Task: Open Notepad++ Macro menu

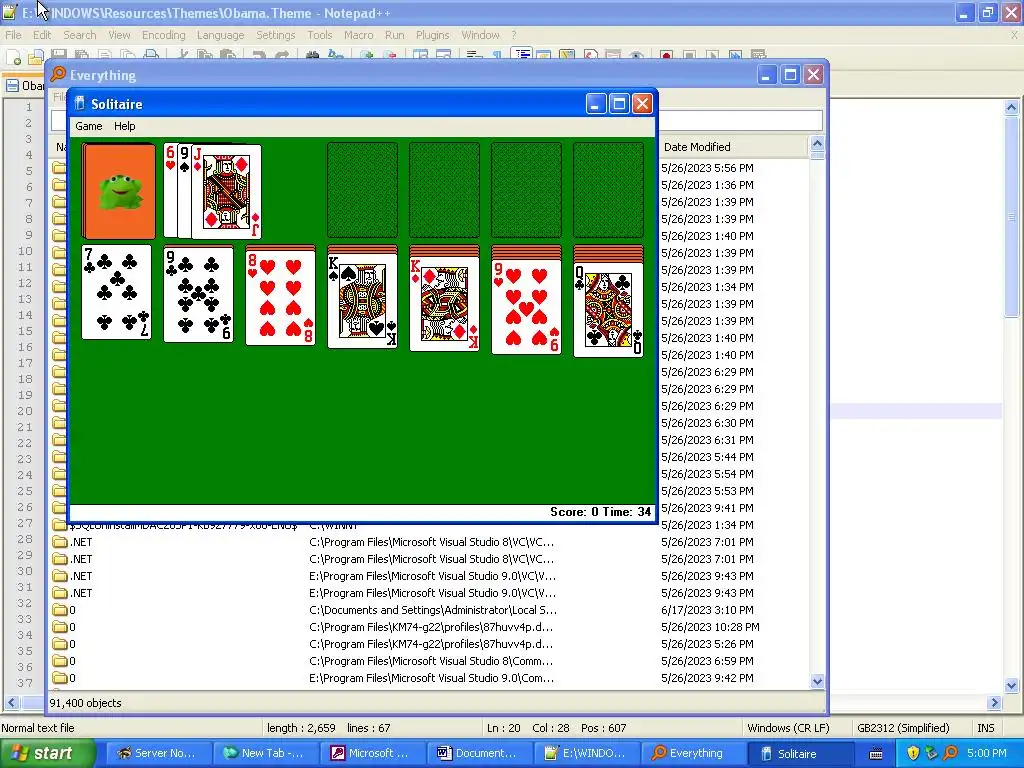Action: point(359,35)
